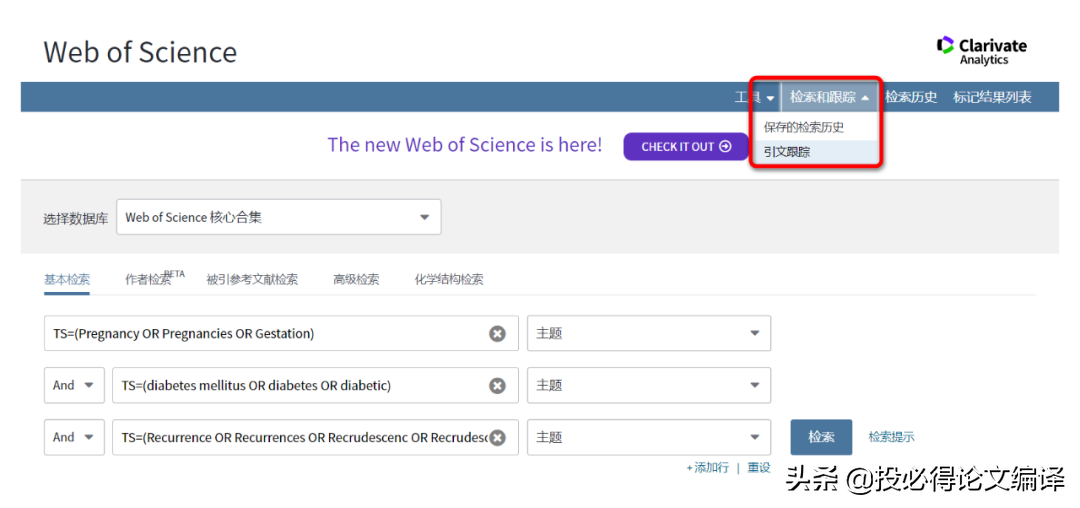1080x508 pixels.
Task: Click the +添加行 link
Action: point(707,467)
